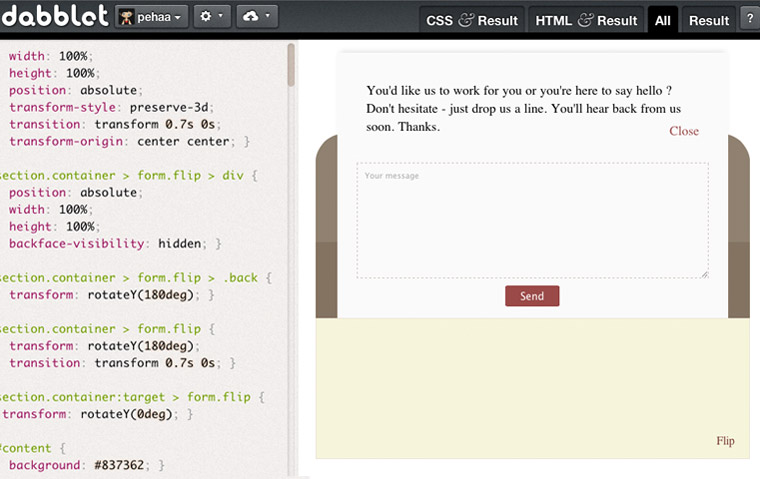Viewport: 760px width, 479px height.
Task: Click 'backface-visibility' property text
Action: pyautogui.click(x=77, y=243)
